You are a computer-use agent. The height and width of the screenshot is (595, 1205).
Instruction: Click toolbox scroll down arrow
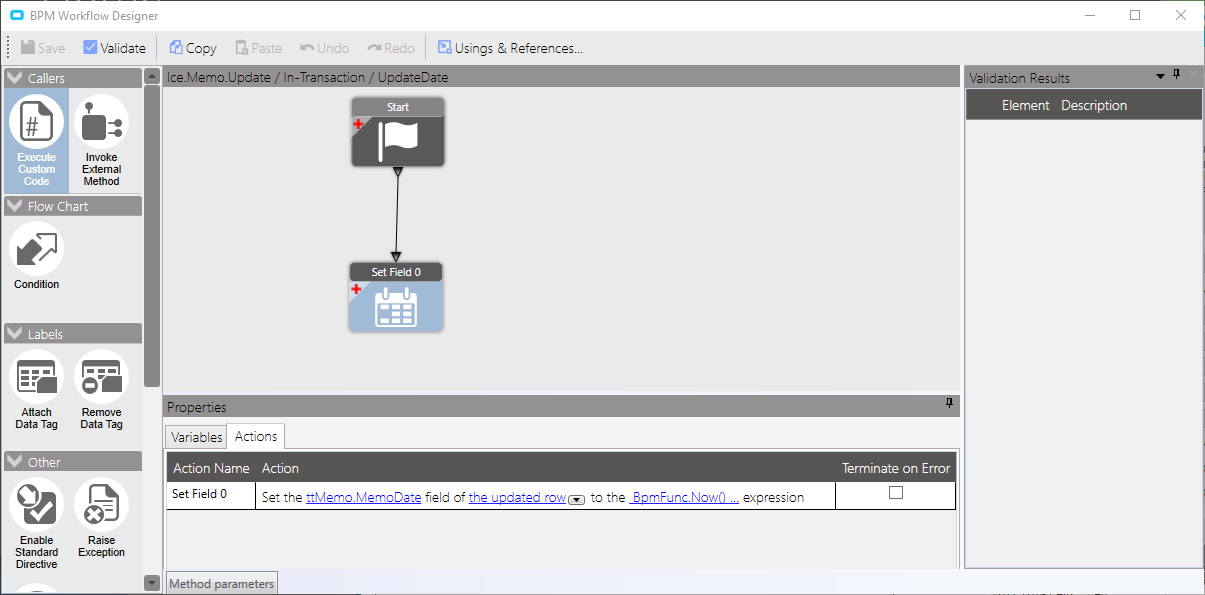152,583
